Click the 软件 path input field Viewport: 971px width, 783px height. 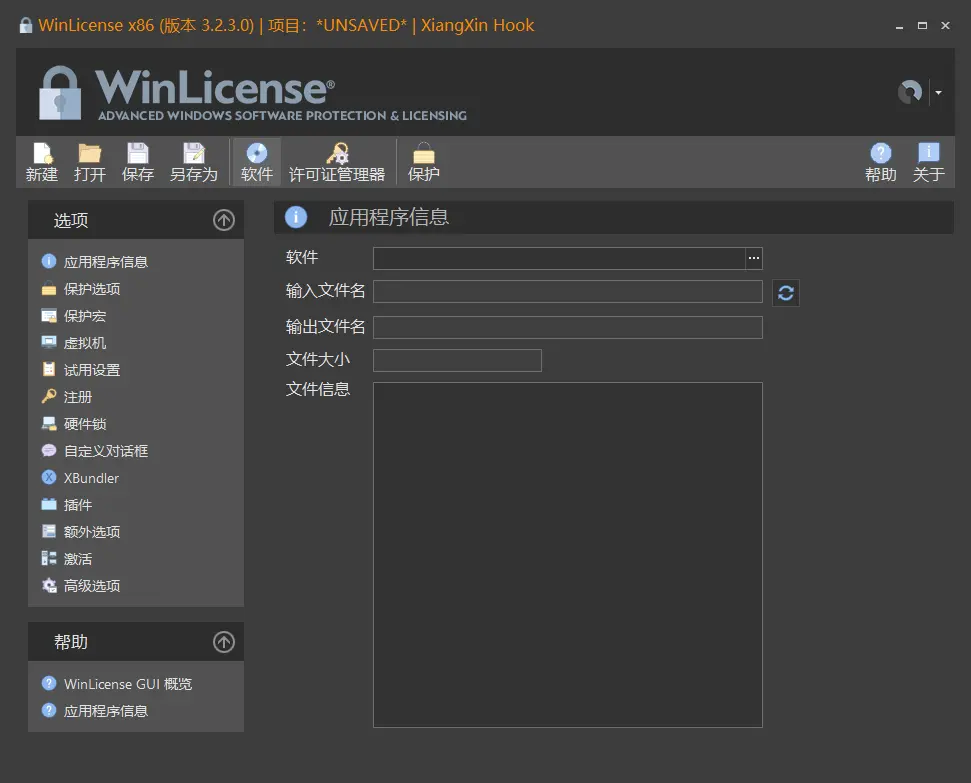pos(559,258)
